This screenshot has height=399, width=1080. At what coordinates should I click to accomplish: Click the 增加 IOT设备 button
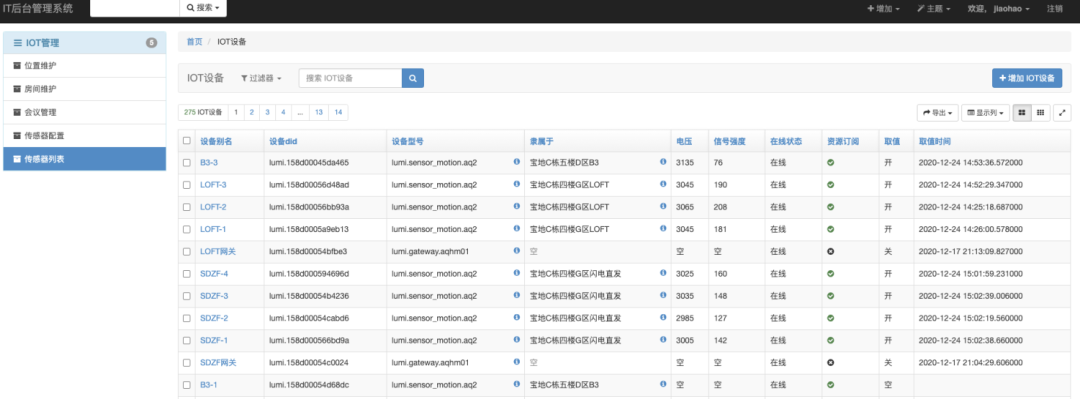[x=1027, y=79]
